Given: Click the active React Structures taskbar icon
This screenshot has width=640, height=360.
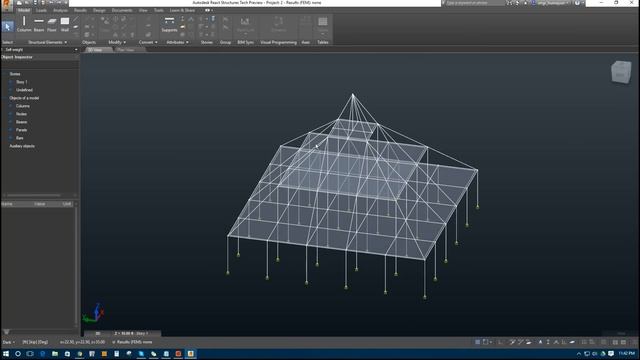Looking at the screenshot, I should pos(191,353).
